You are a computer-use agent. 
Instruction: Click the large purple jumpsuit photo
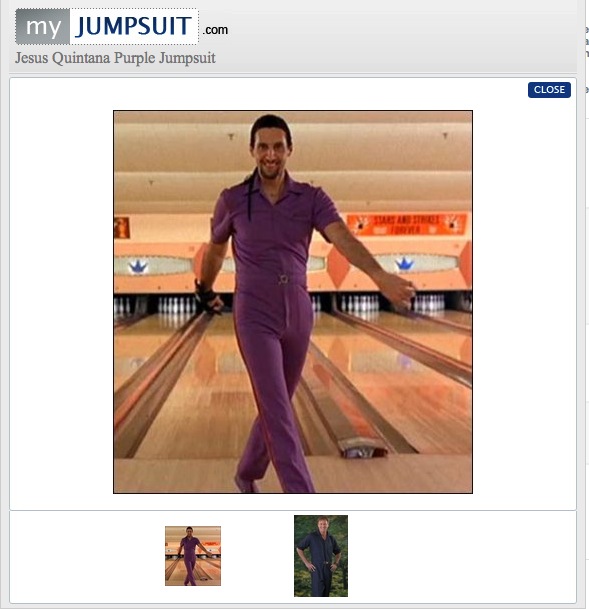[293, 302]
